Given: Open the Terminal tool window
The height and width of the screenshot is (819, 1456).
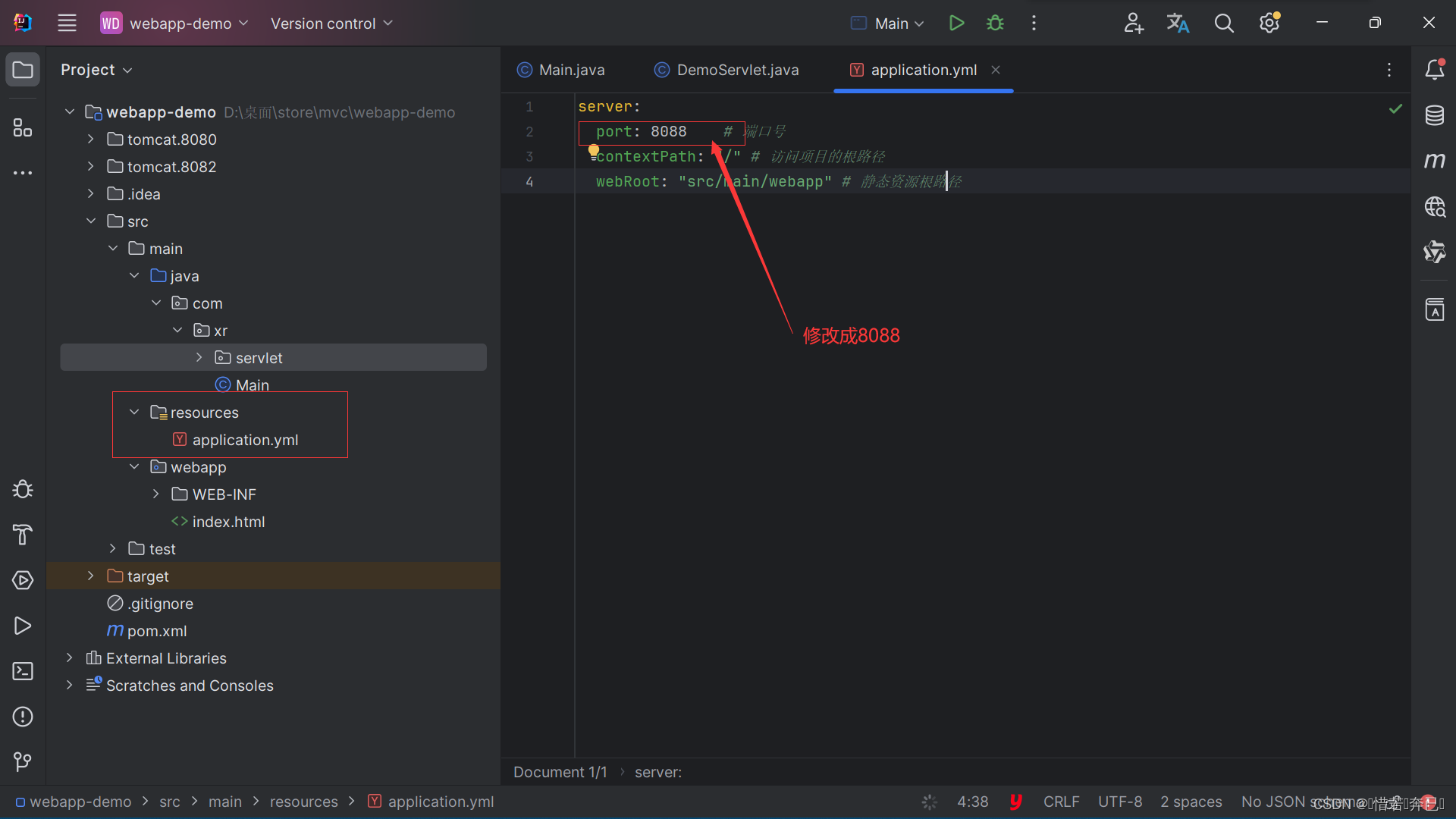Looking at the screenshot, I should click(x=23, y=671).
